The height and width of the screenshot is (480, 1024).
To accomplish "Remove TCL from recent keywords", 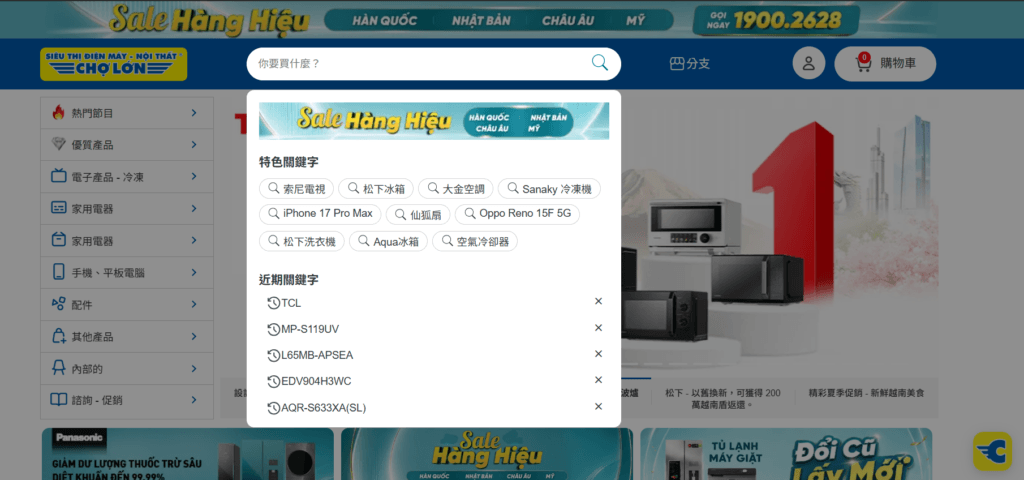I will point(598,301).
